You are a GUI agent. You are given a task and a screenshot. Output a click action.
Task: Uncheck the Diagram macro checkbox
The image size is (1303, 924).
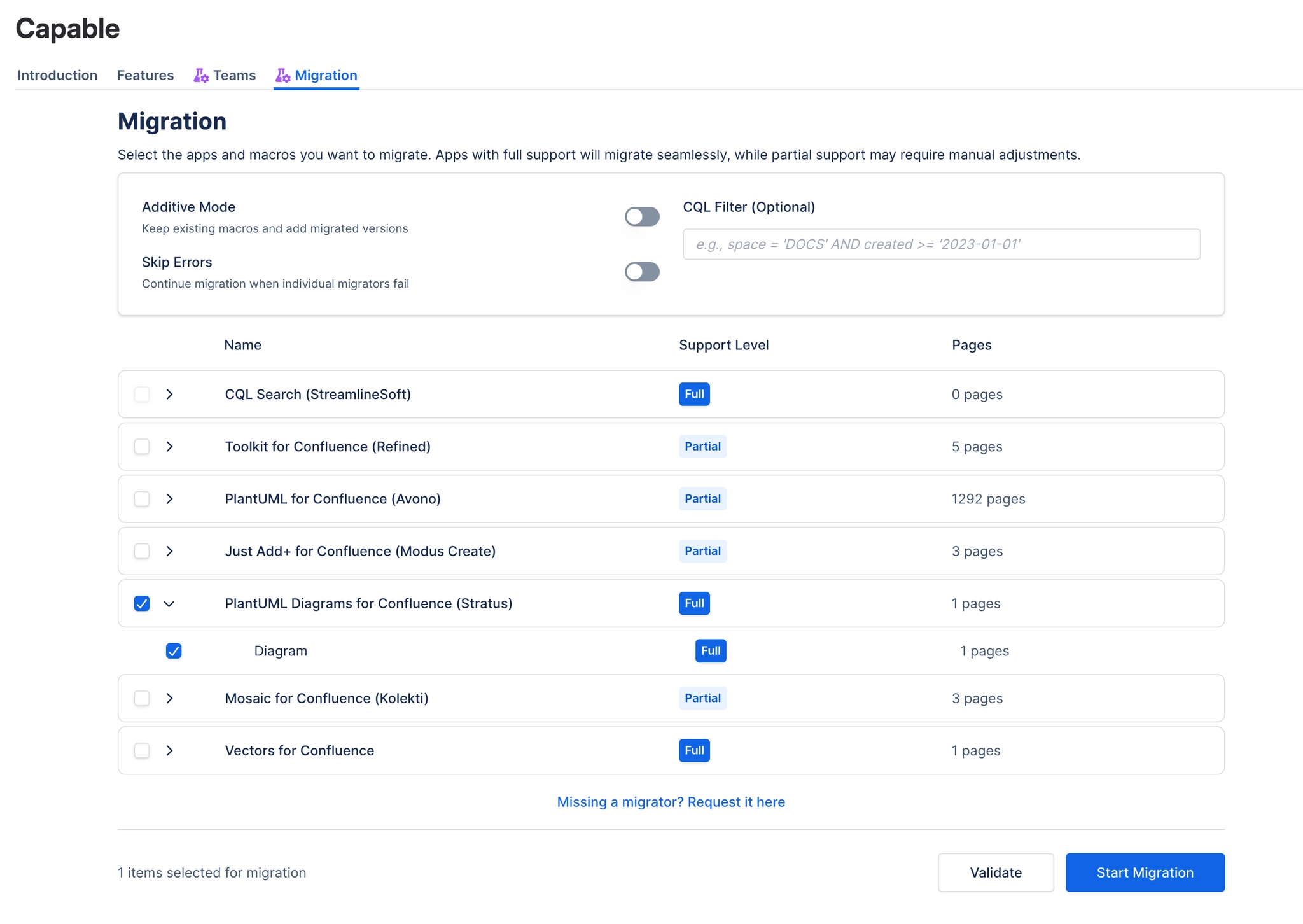174,650
